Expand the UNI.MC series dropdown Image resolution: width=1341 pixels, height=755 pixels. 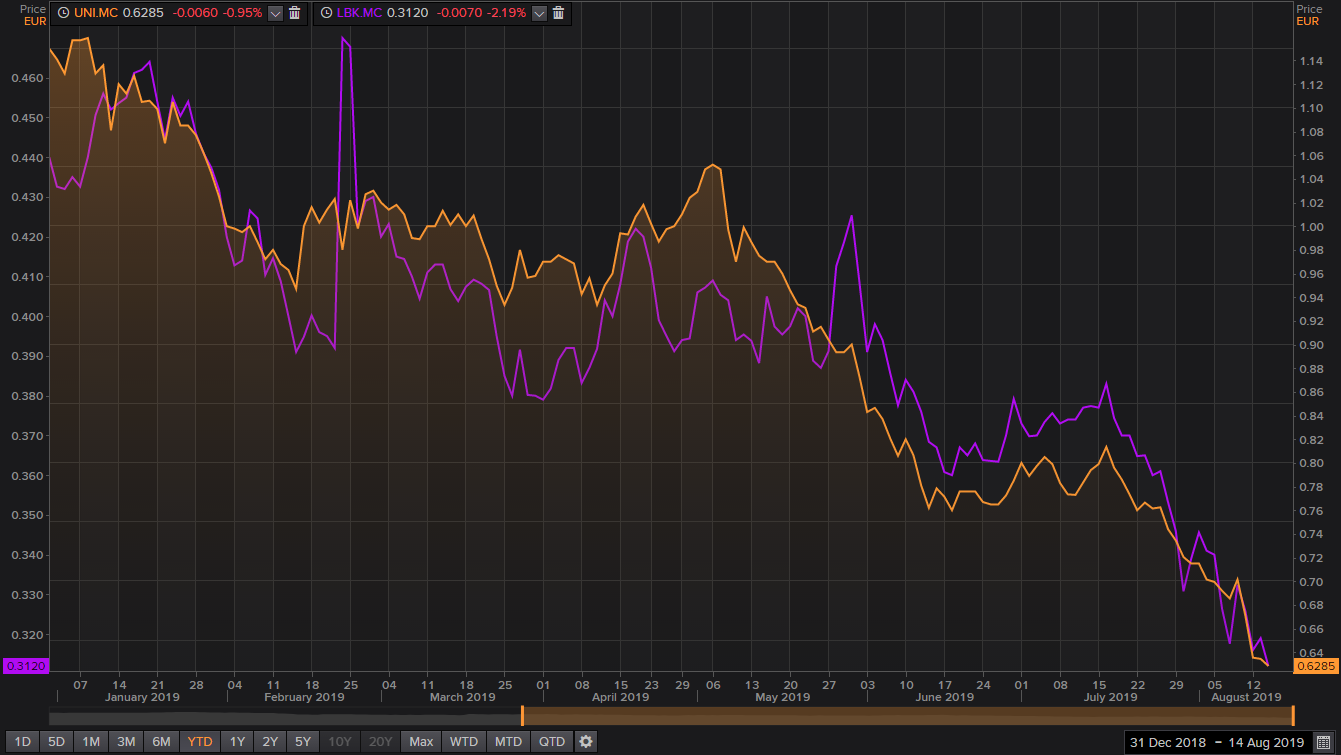tap(275, 13)
